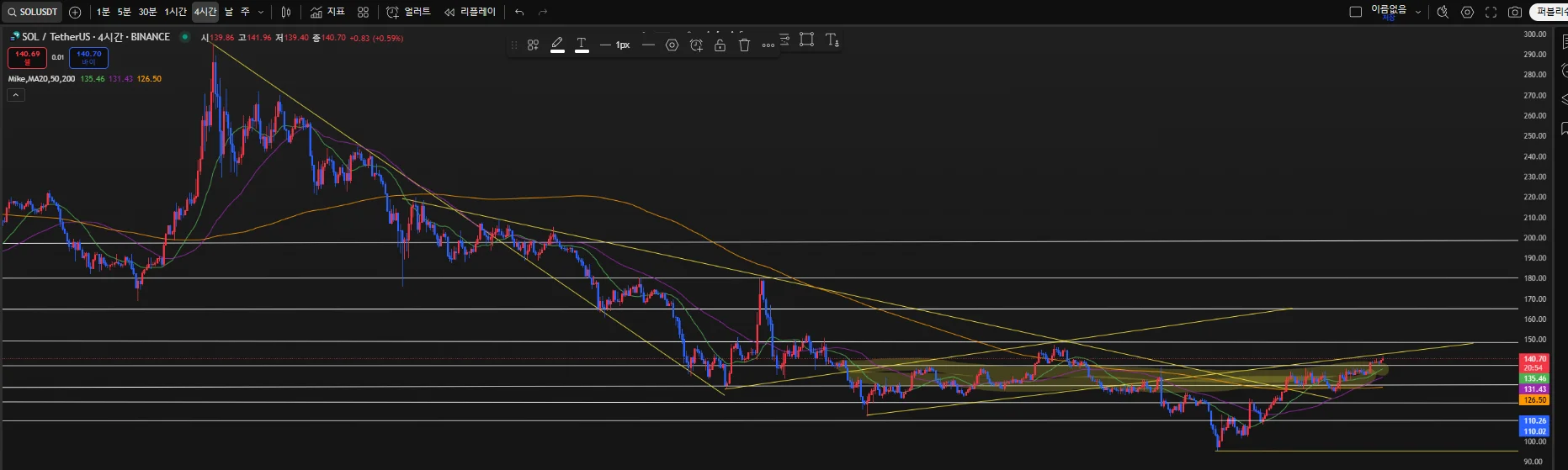This screenshot has height=470, width=1568.
Task: Open the candlestick chart type selector
Action: click(286, 12)
